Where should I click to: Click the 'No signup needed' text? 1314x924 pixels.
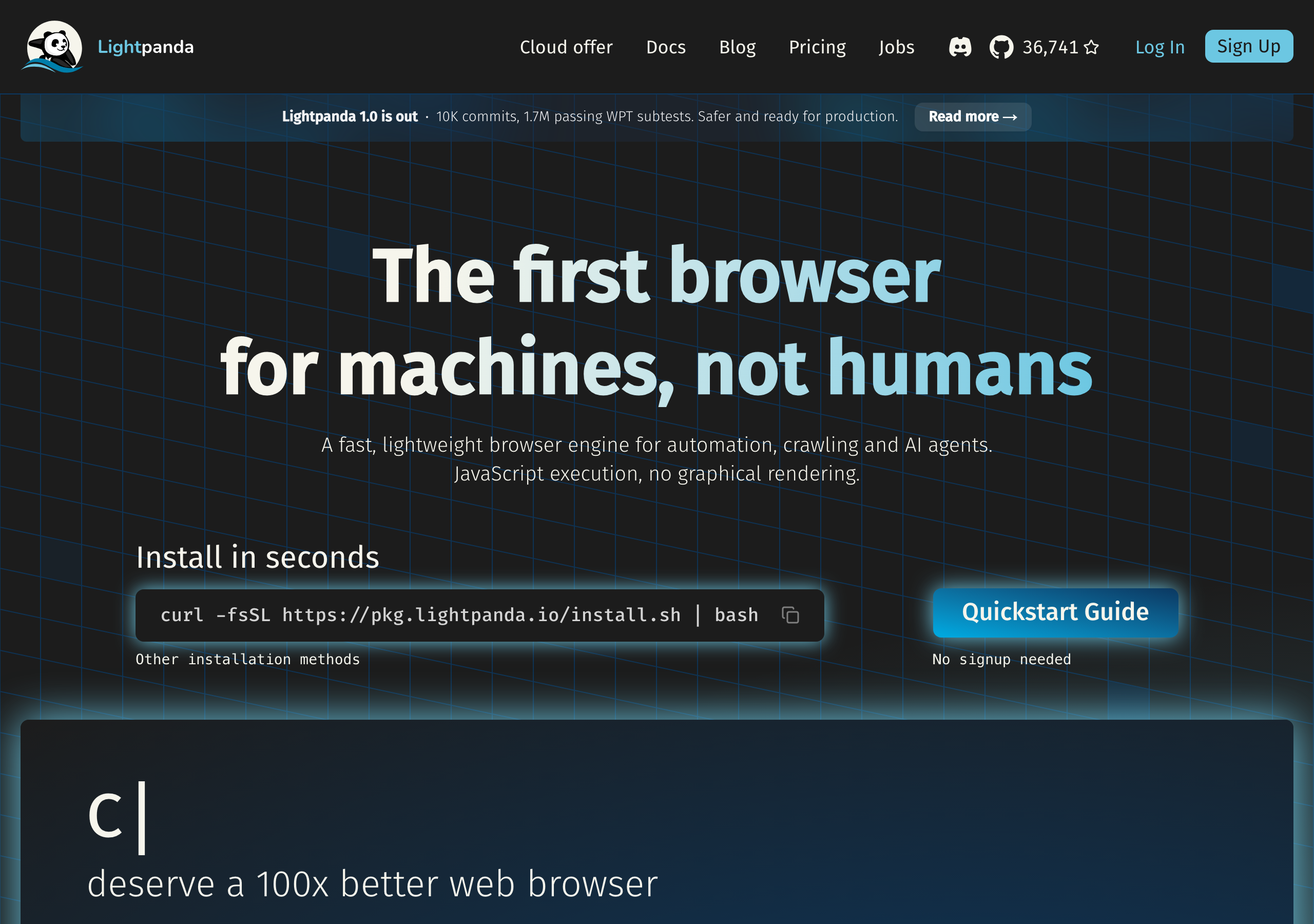pyautogui.click(x=1001, y=659)
